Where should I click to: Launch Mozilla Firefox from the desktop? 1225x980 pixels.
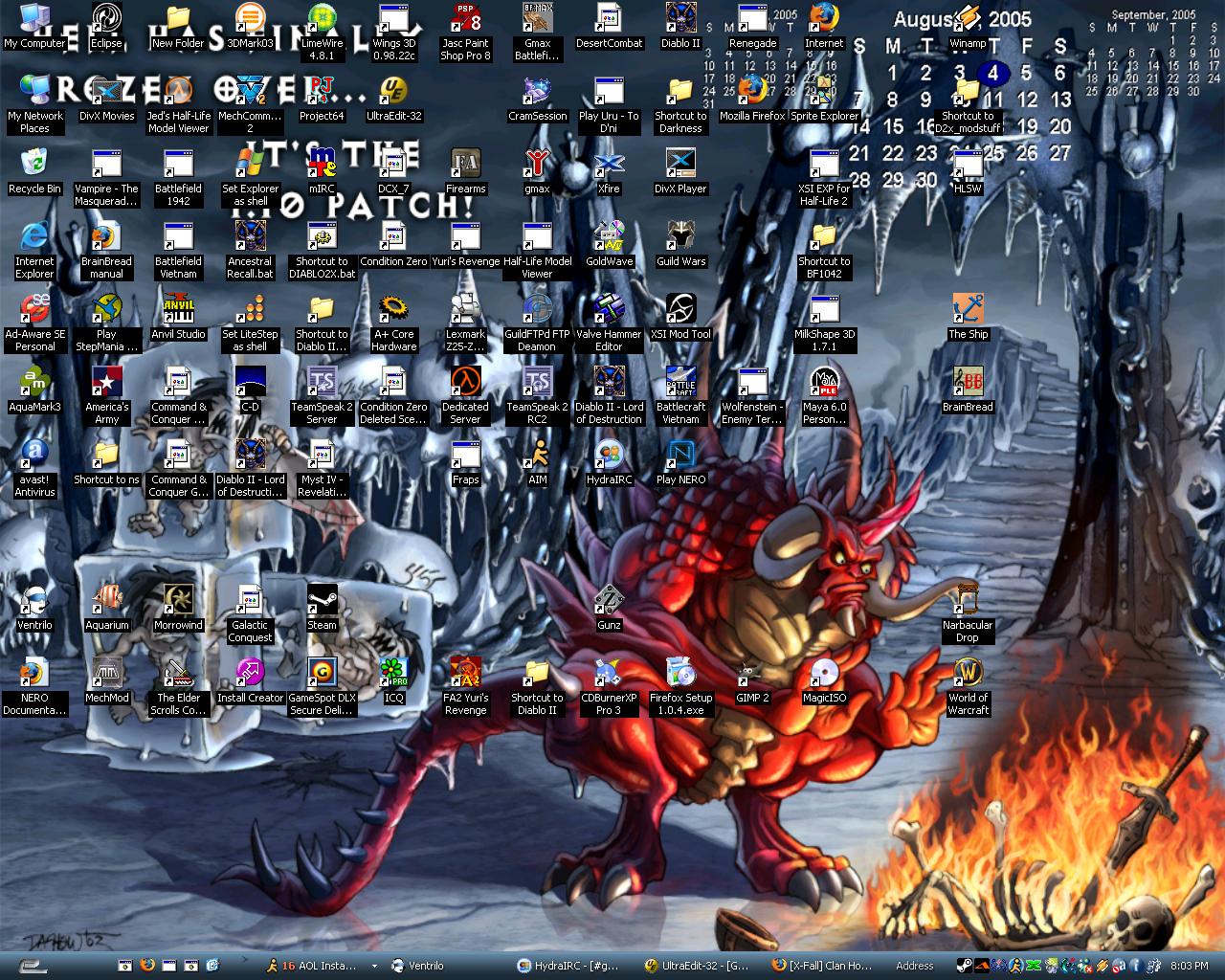[x=752, y=92]
